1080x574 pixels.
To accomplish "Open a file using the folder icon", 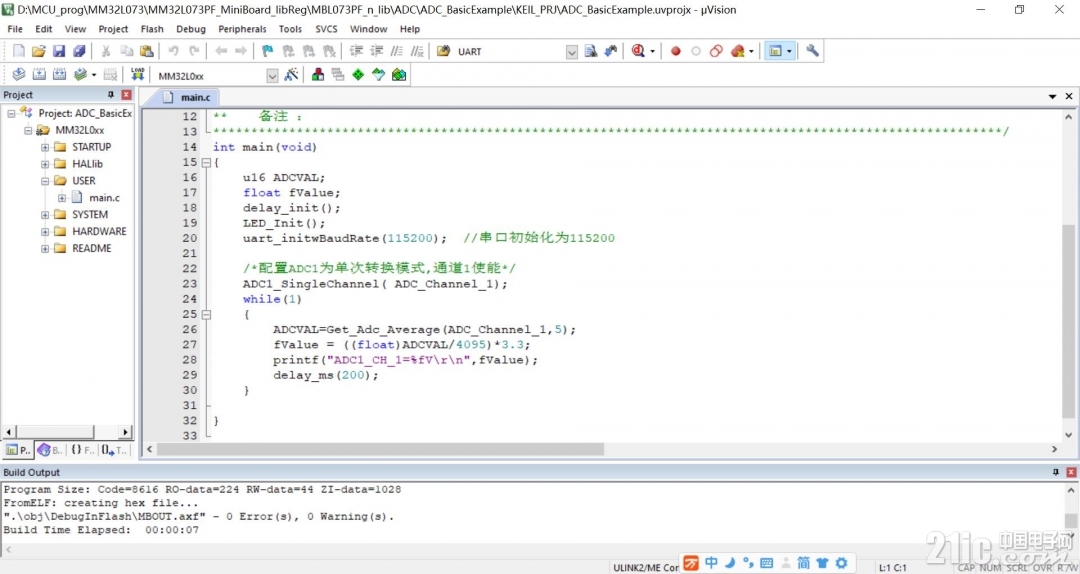I will pyautogui.click(x=39, y=51).
